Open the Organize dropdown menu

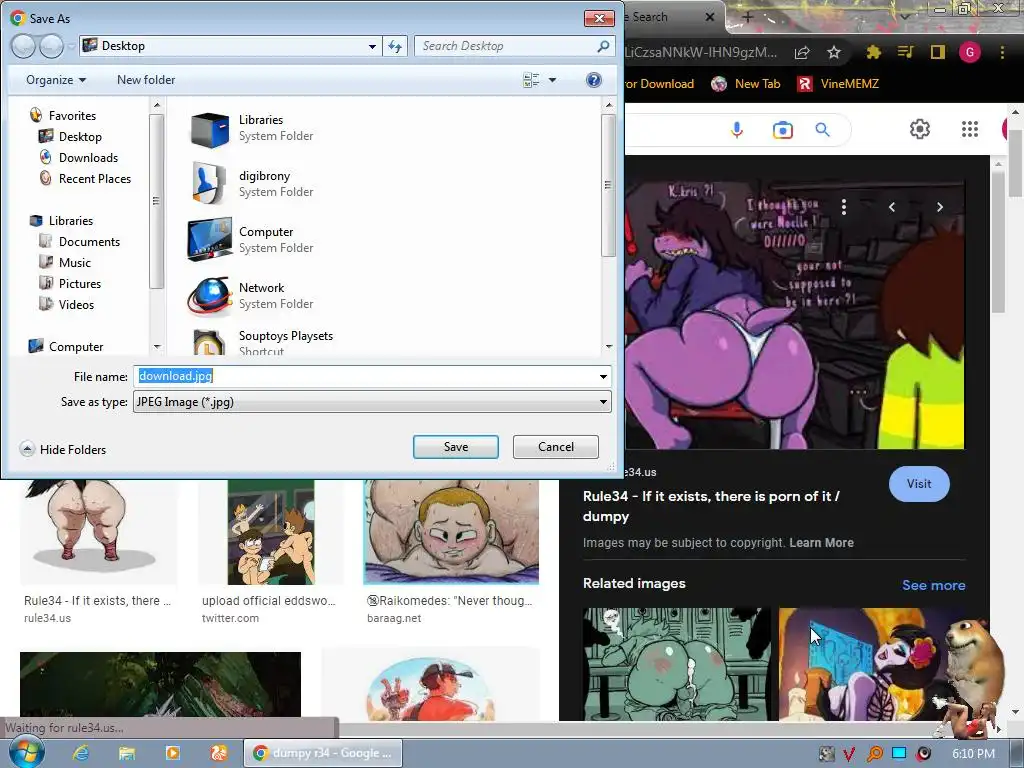[56, 80]
